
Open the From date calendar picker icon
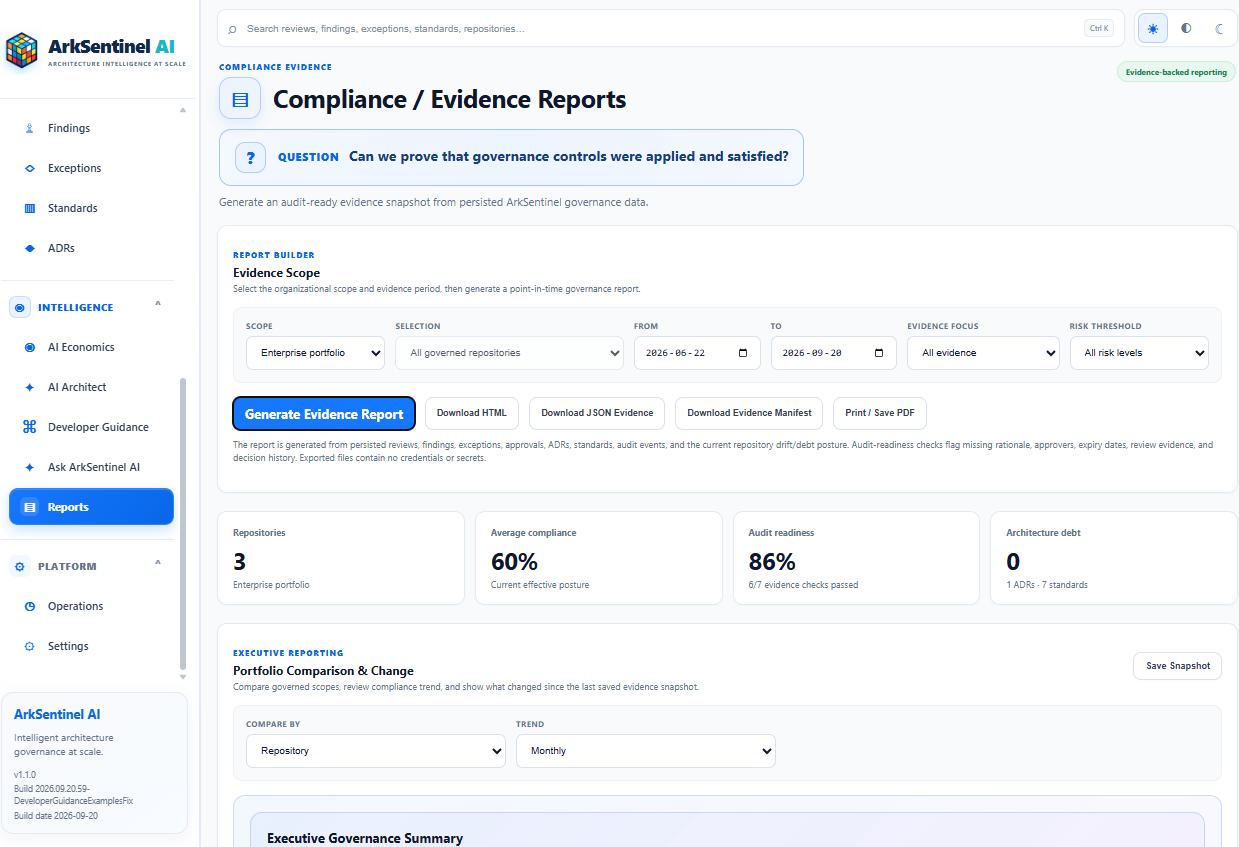click(742, 353)
